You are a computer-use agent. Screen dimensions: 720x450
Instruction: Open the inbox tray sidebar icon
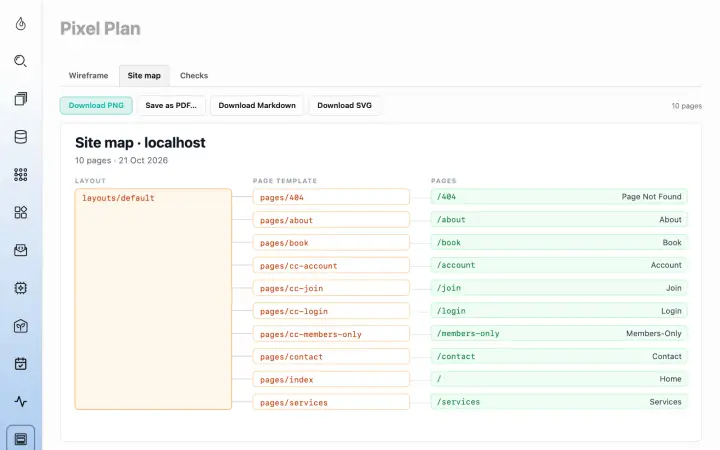click(21, 250)
